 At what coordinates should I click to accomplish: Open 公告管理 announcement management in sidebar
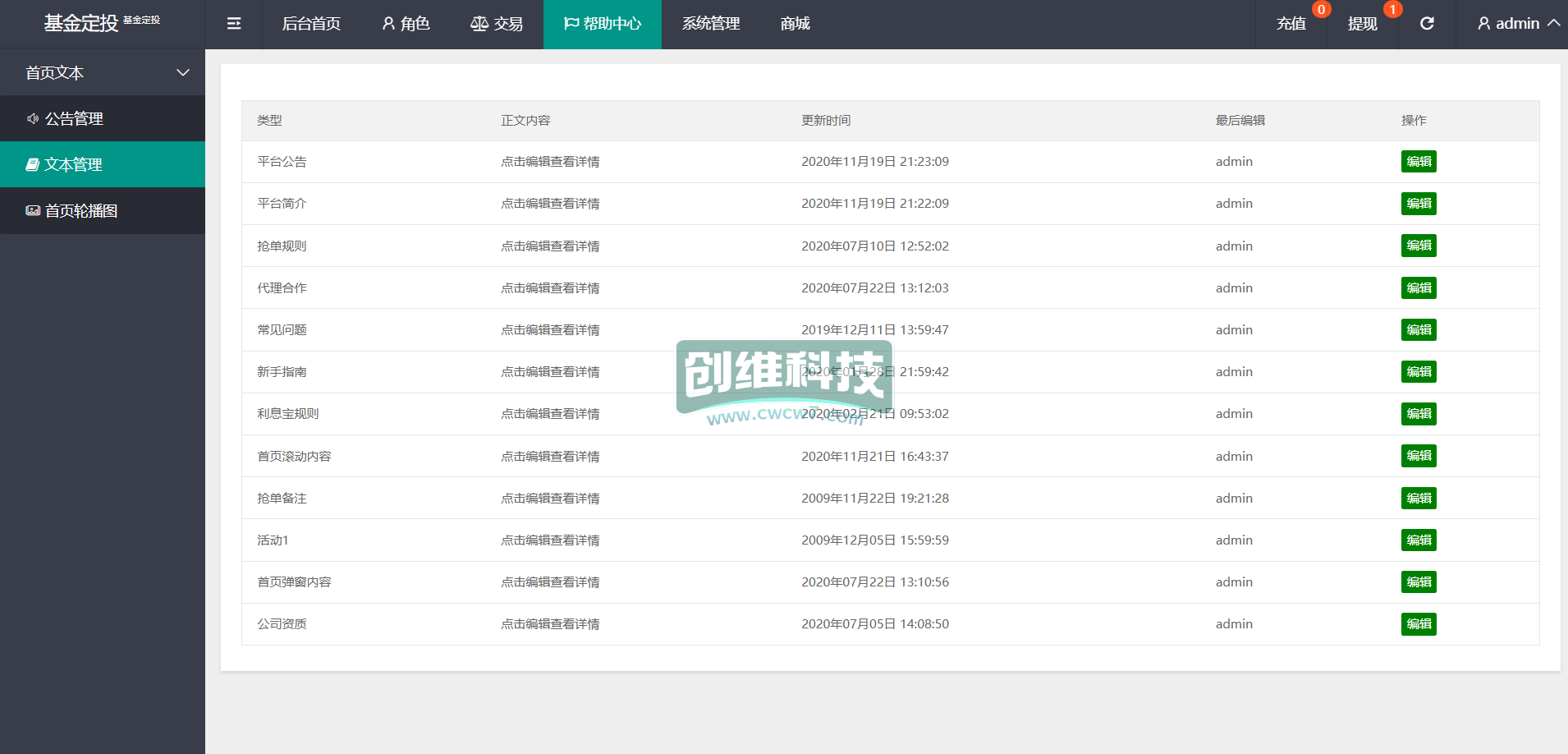[x=74, y=118]
